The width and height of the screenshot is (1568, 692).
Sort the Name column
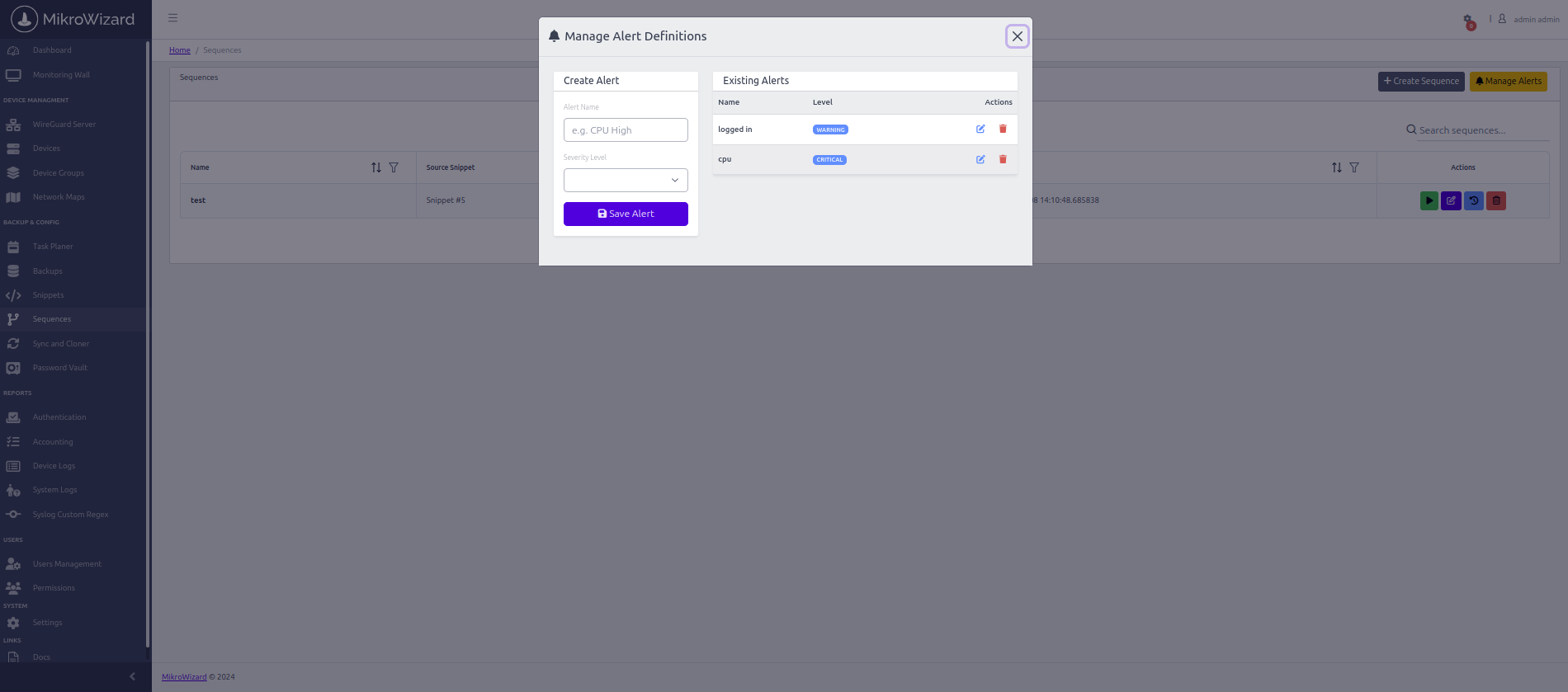click(x=376, y=167)
